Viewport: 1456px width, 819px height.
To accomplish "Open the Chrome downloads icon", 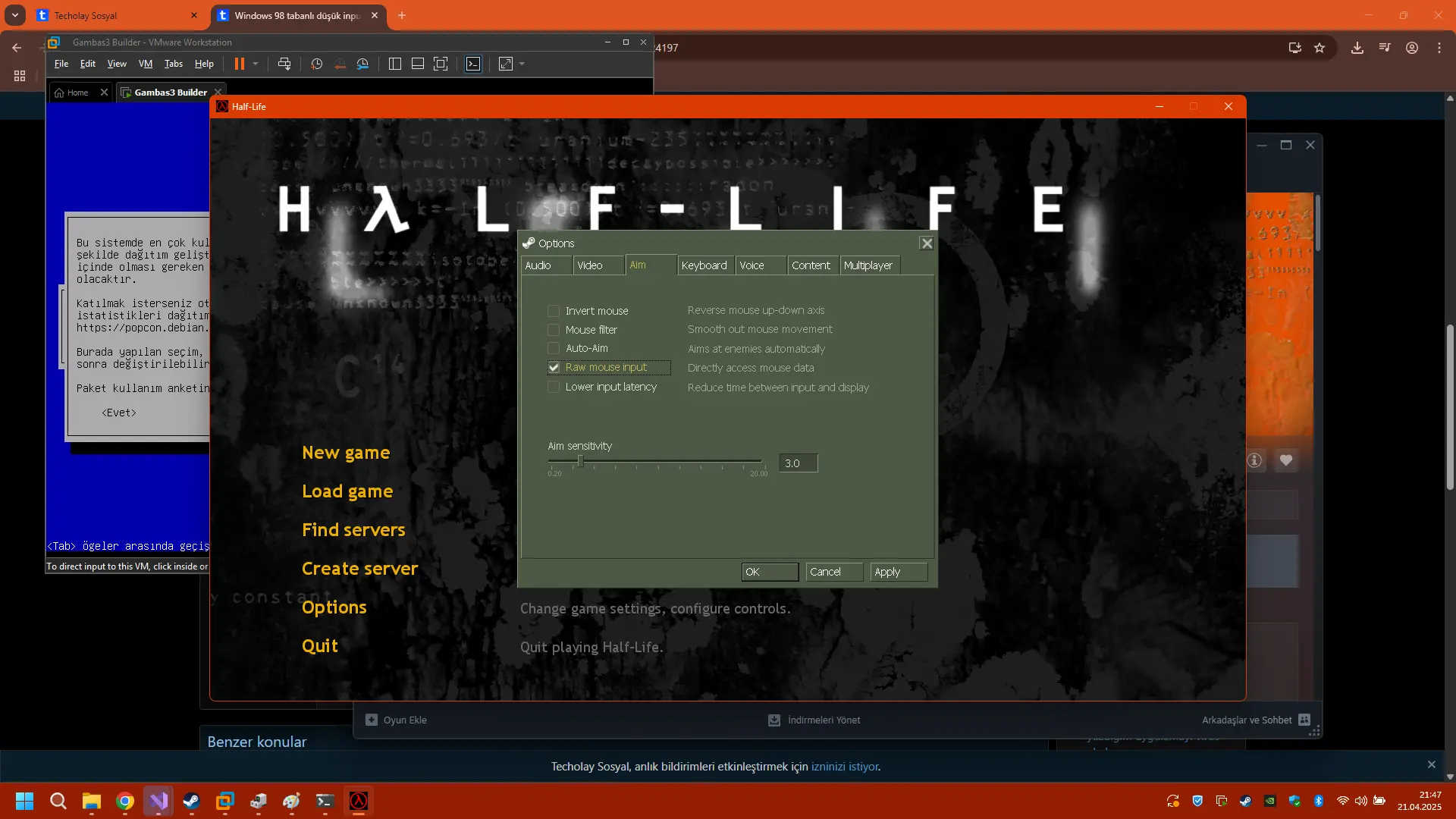I will point(1357,48).
